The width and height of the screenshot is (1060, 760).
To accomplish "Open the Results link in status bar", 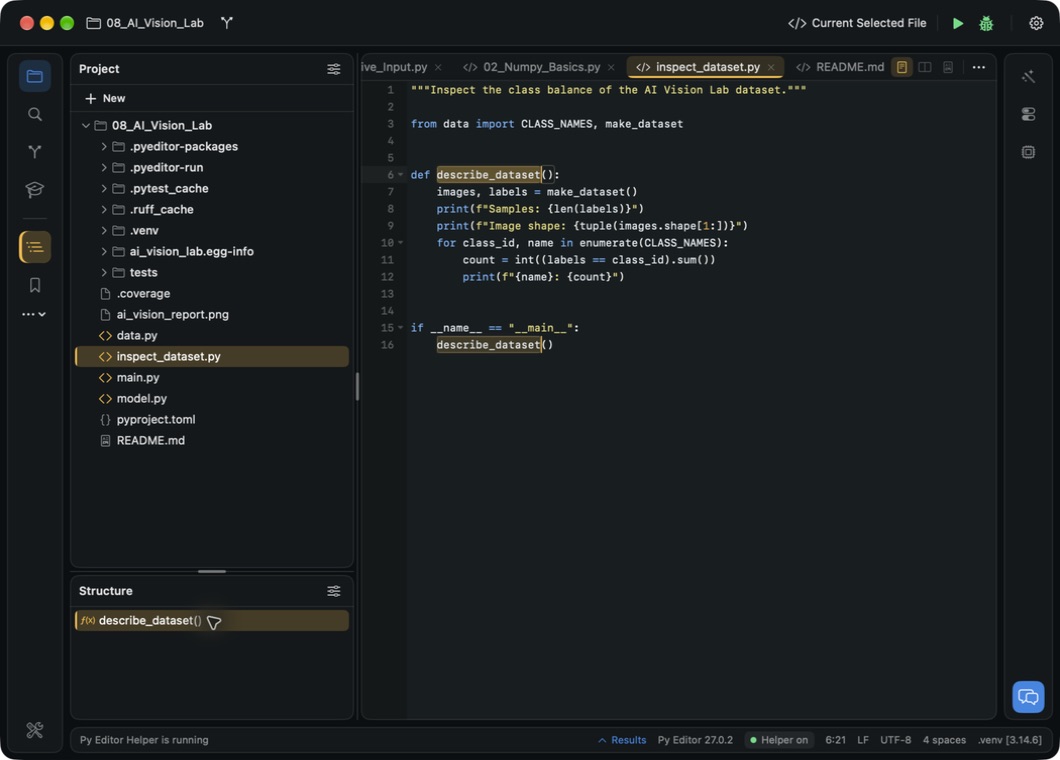I will click(622, 740).
